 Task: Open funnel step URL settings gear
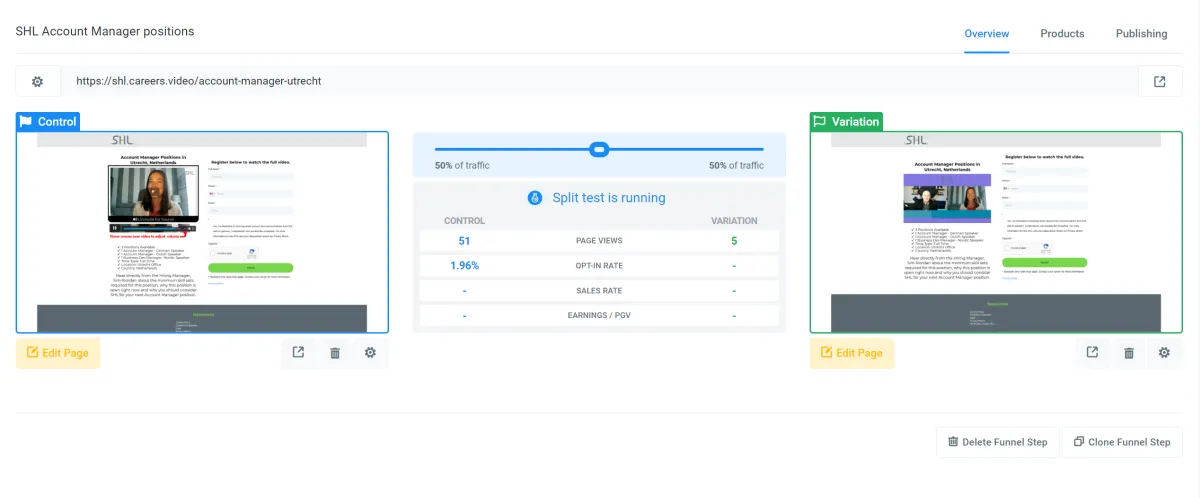pyautogui.click(x=38, y=81)
